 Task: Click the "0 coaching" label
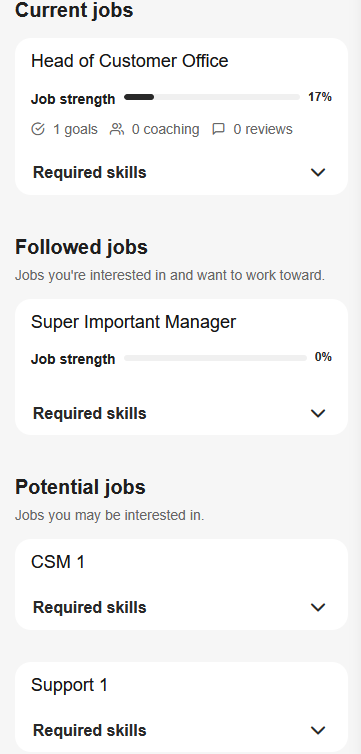(165, 129)
